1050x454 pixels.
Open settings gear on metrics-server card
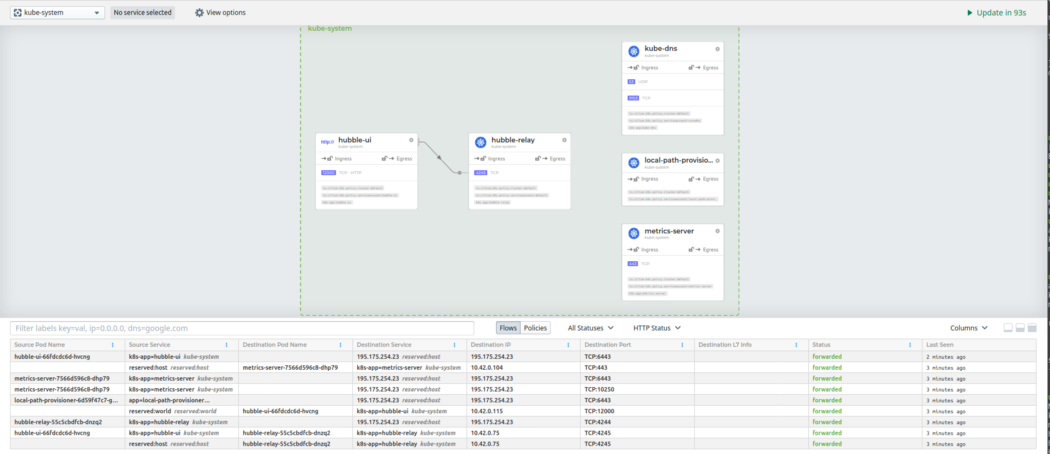[x=717, y=230]
